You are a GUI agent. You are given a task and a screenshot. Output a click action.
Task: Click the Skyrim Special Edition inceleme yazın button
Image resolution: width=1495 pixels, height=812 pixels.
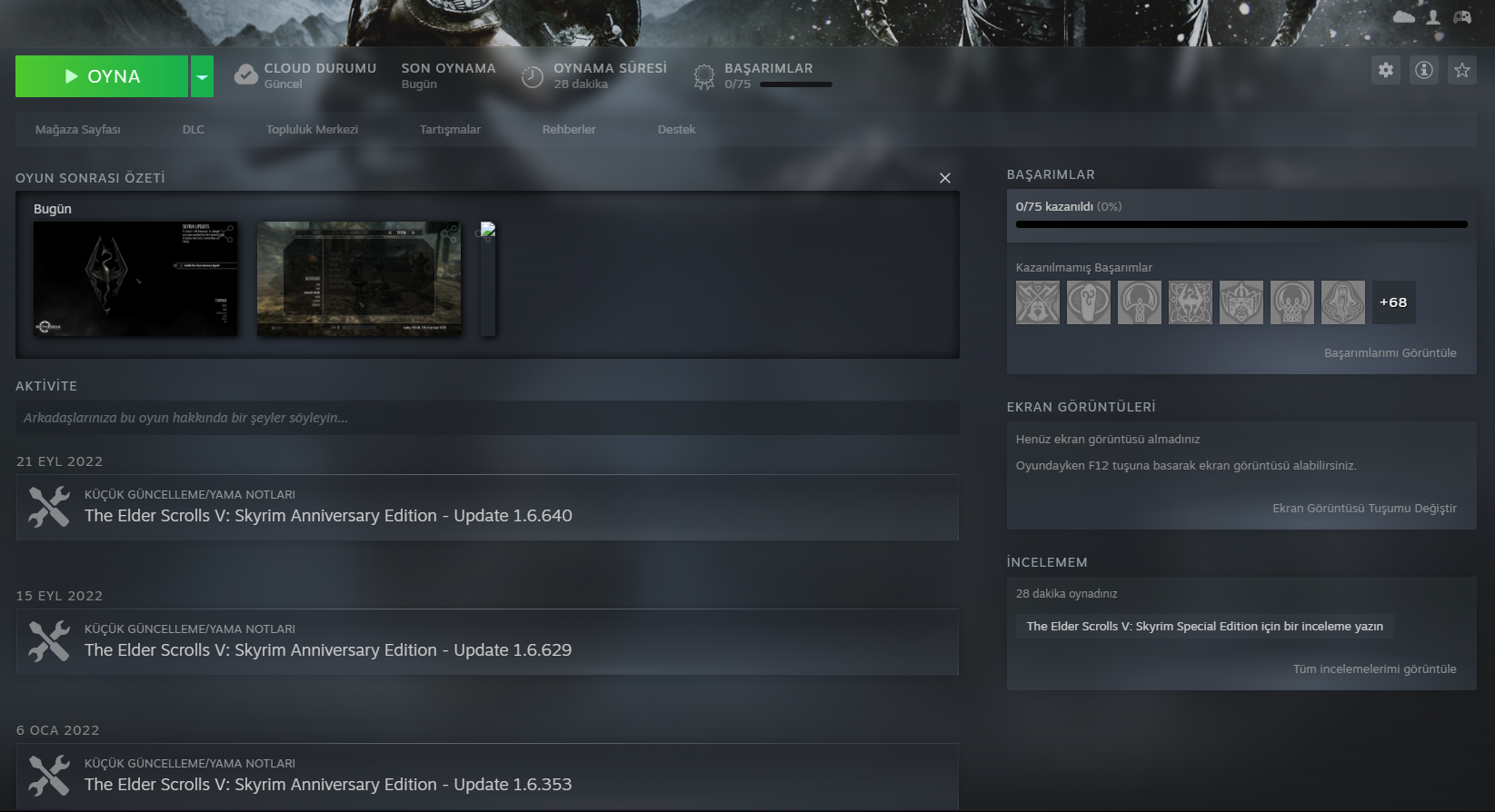(x=1205, y=627)
